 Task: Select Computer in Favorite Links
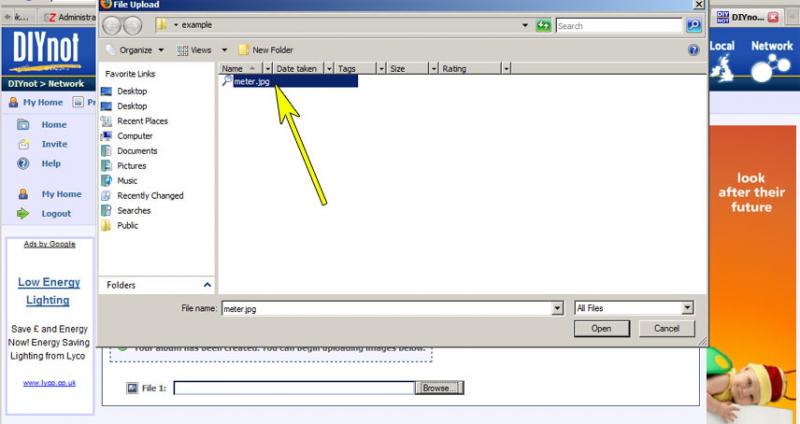click(135, 136)
